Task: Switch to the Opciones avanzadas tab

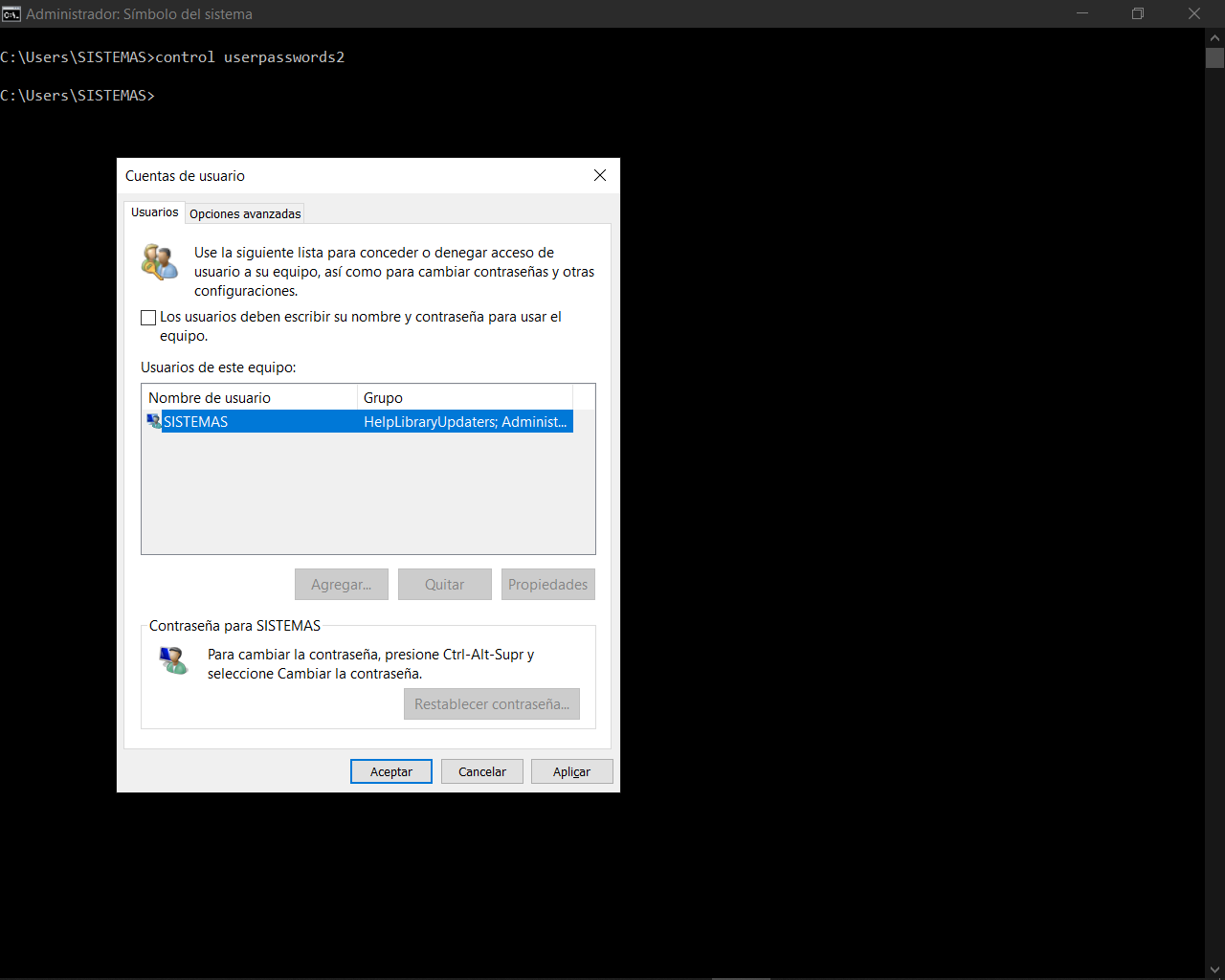Action: pos(244,212)
